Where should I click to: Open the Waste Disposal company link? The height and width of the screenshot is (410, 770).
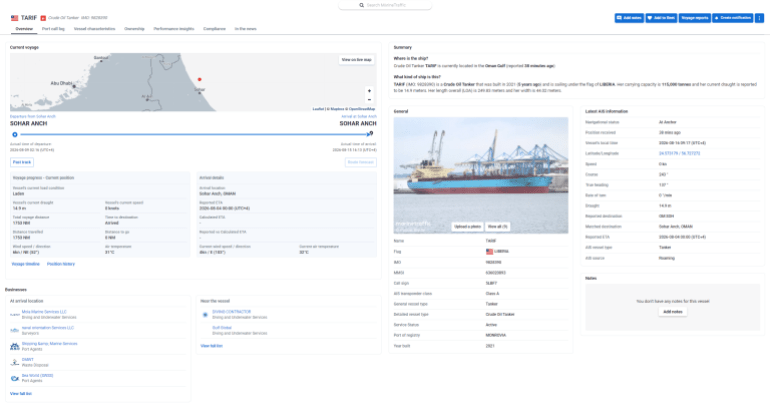tap(28, 360)
